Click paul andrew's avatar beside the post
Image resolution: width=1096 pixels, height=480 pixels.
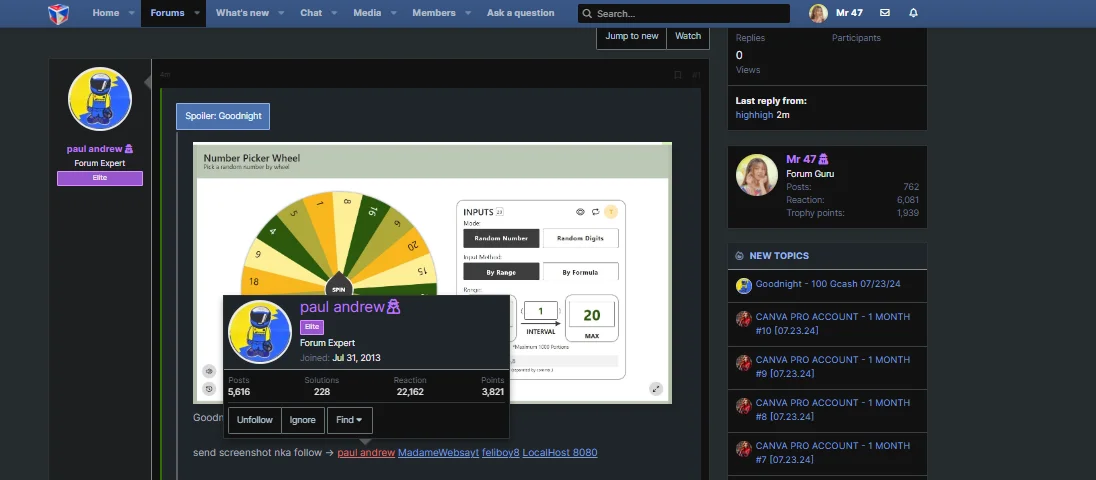point(100,99)
